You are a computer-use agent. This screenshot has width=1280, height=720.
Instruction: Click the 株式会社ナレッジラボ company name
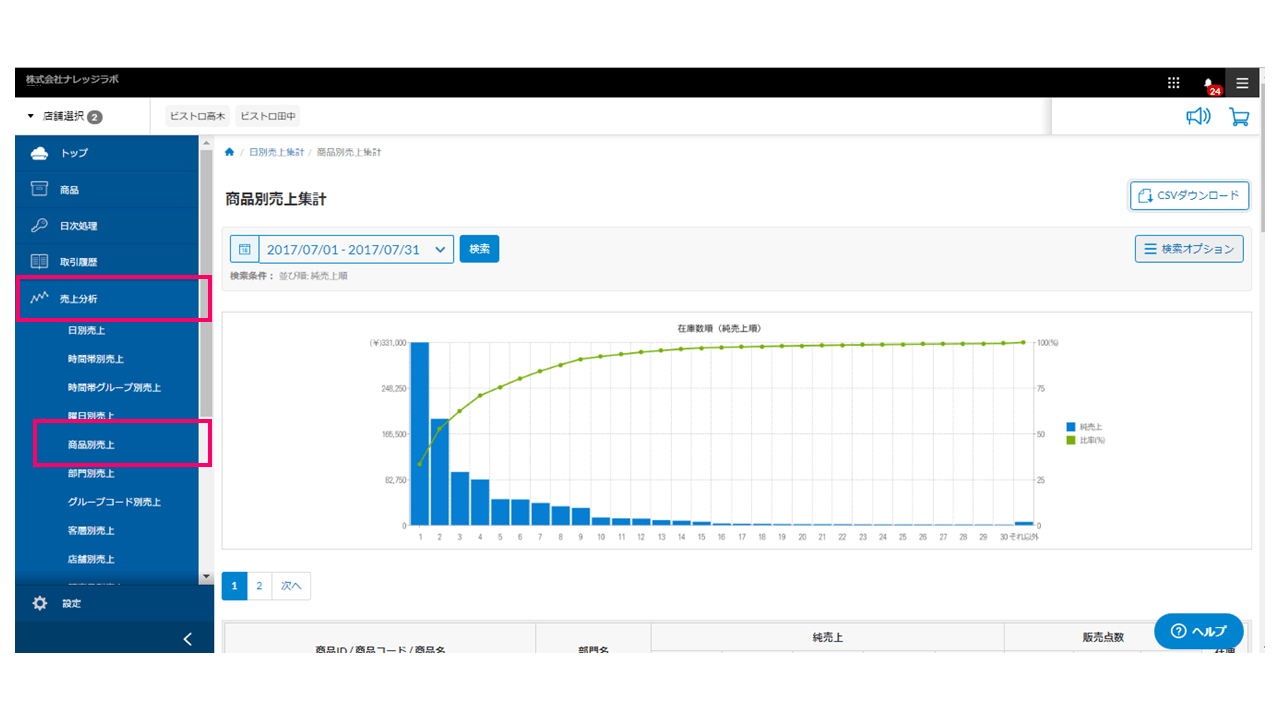point(72,79)
